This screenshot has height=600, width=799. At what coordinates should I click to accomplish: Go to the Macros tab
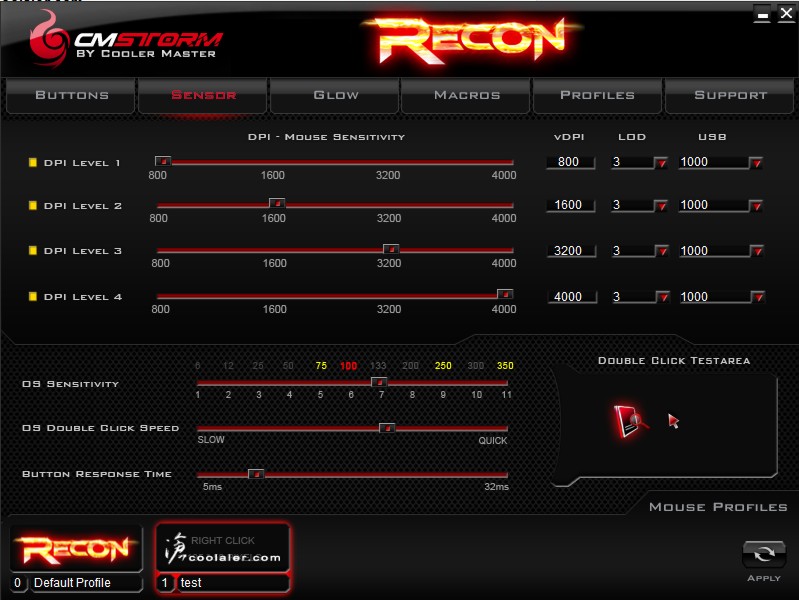(467, 95)
